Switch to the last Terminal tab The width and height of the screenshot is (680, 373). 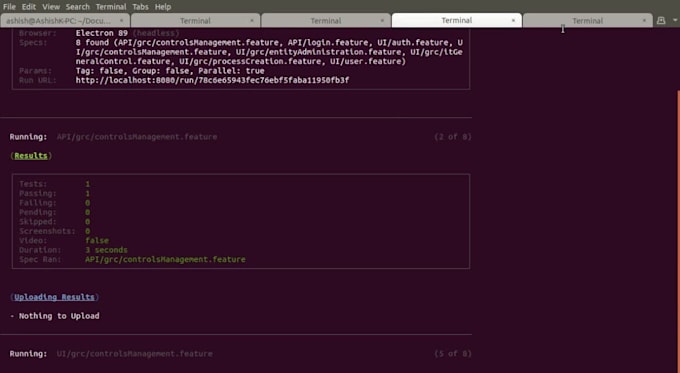click(587, 20)
